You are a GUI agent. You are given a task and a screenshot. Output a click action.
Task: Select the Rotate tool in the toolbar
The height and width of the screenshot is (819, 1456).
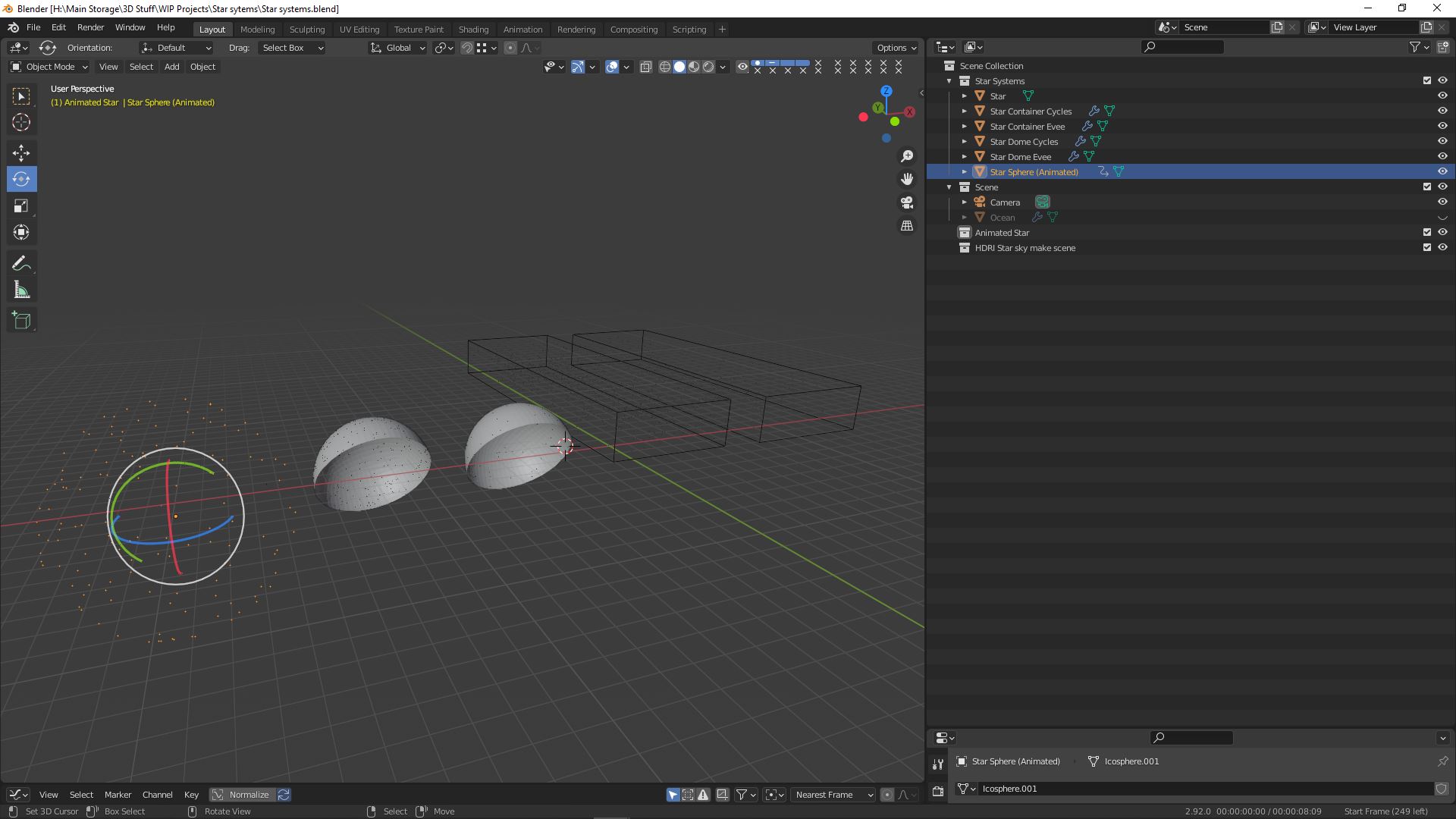coord(21,180)
